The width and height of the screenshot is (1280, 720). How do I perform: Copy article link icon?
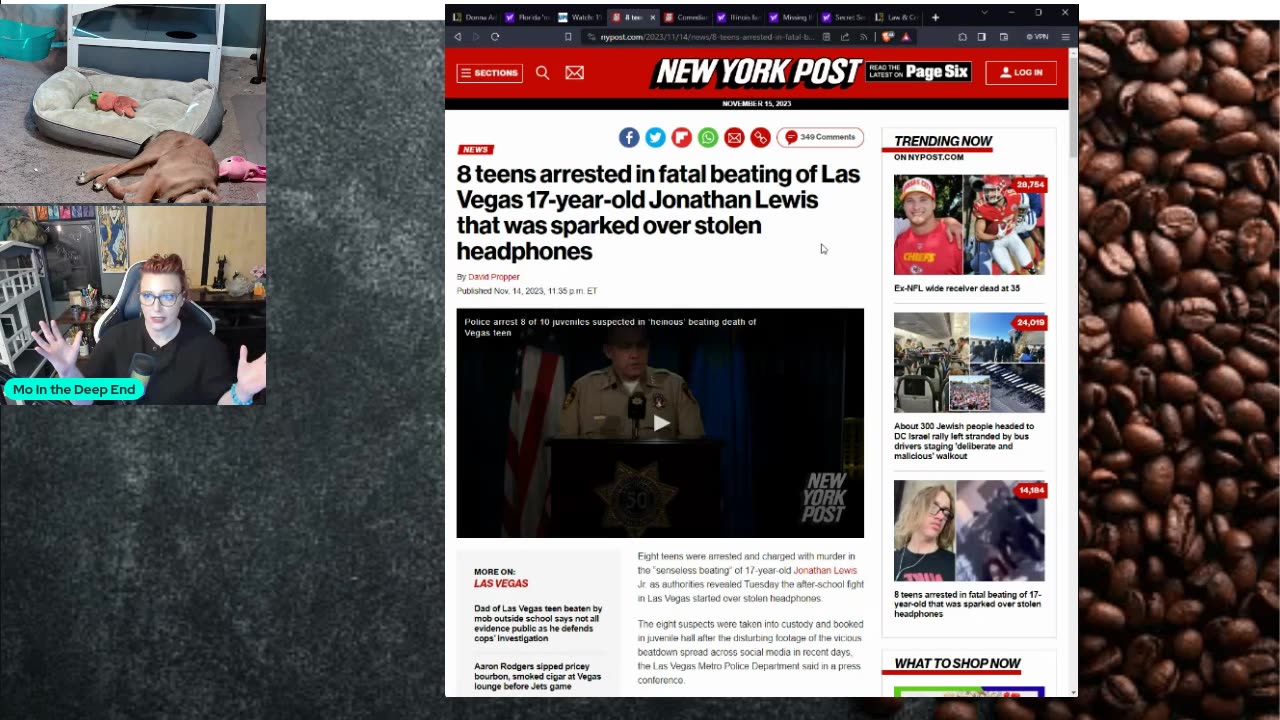(760, 137)
